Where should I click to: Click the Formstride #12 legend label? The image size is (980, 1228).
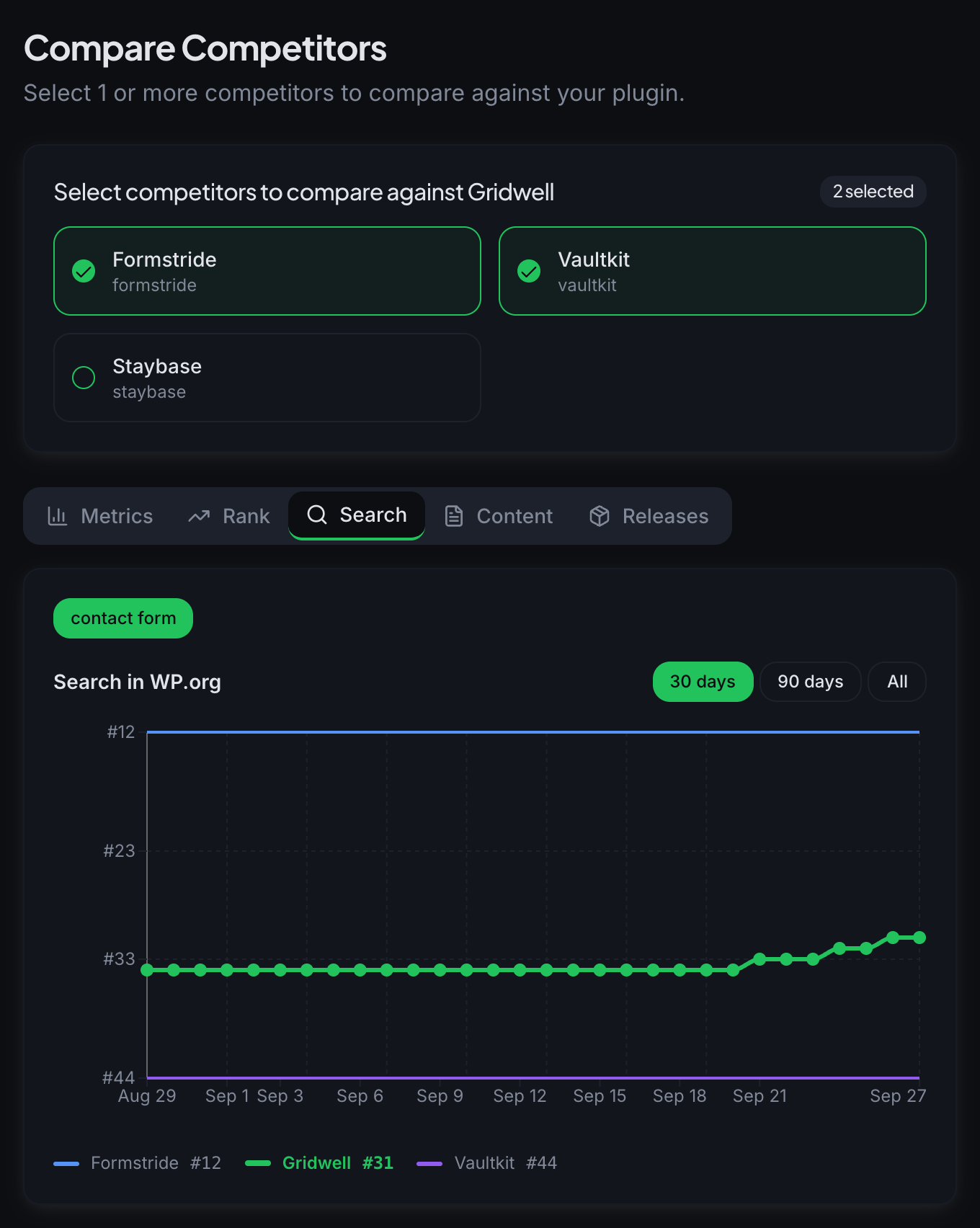(156, 1163)
